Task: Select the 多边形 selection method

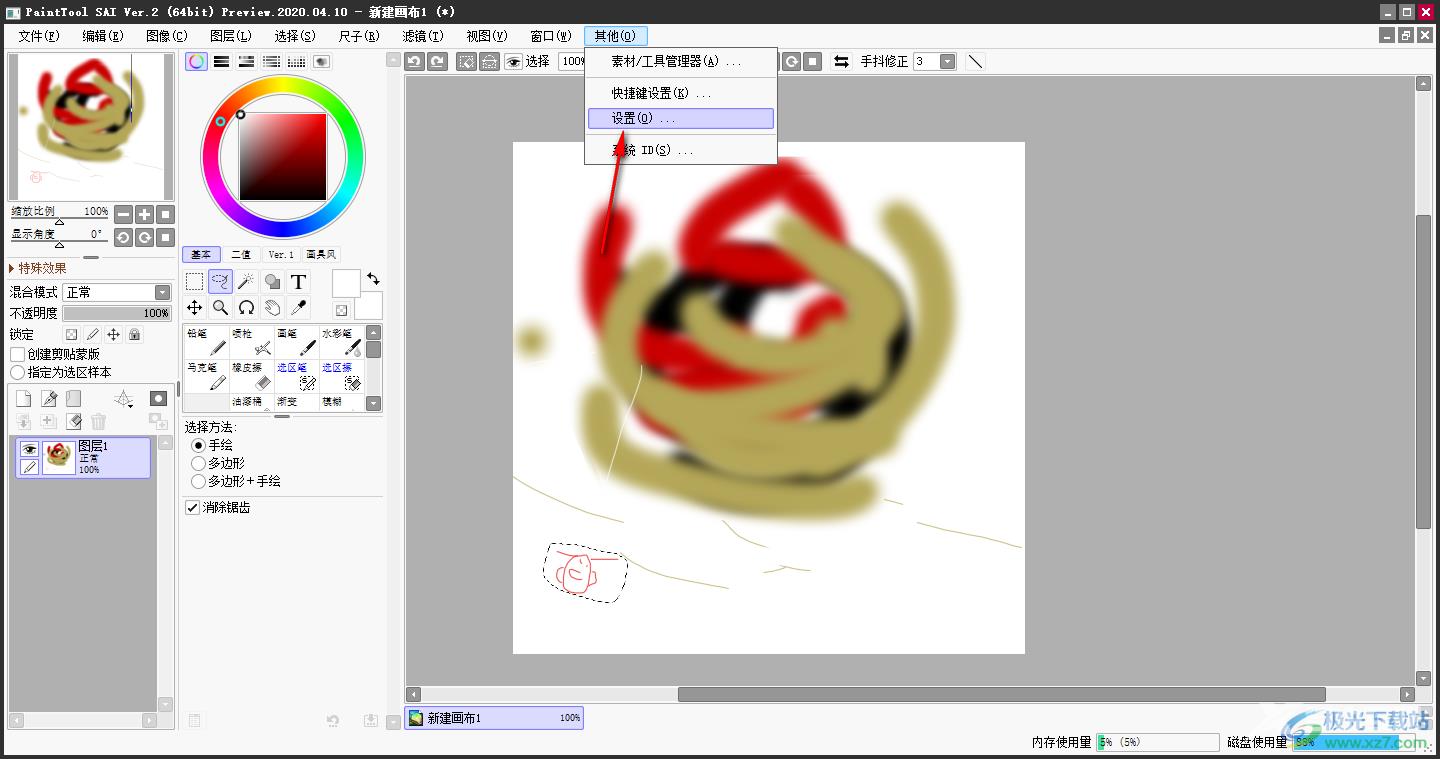Action: click(x=198, y=463)
